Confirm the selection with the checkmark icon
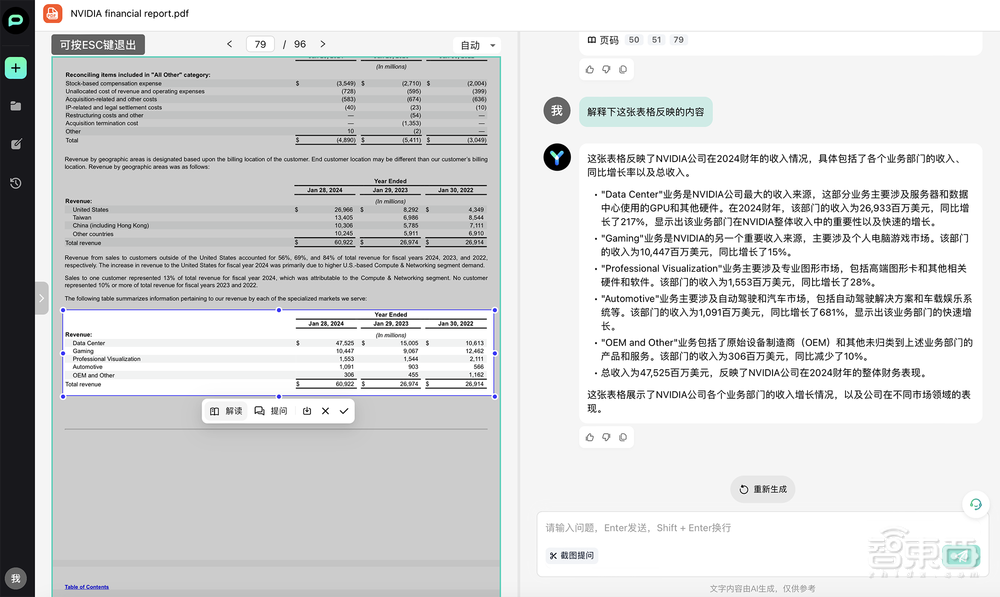This screenshot has height=597, width=1000. click(345, 410)
